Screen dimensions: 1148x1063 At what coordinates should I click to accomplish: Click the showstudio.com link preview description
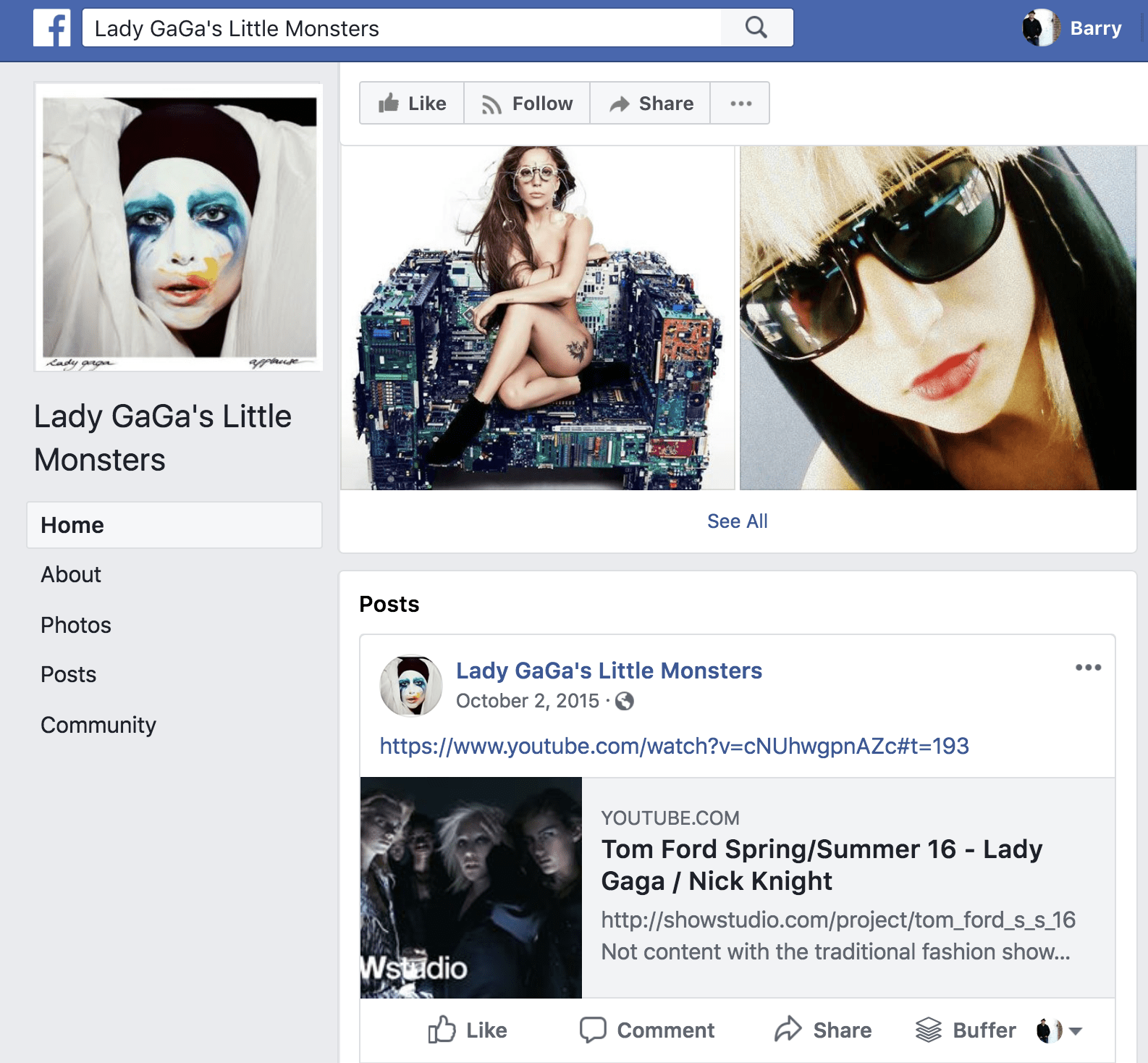point(838,936)
